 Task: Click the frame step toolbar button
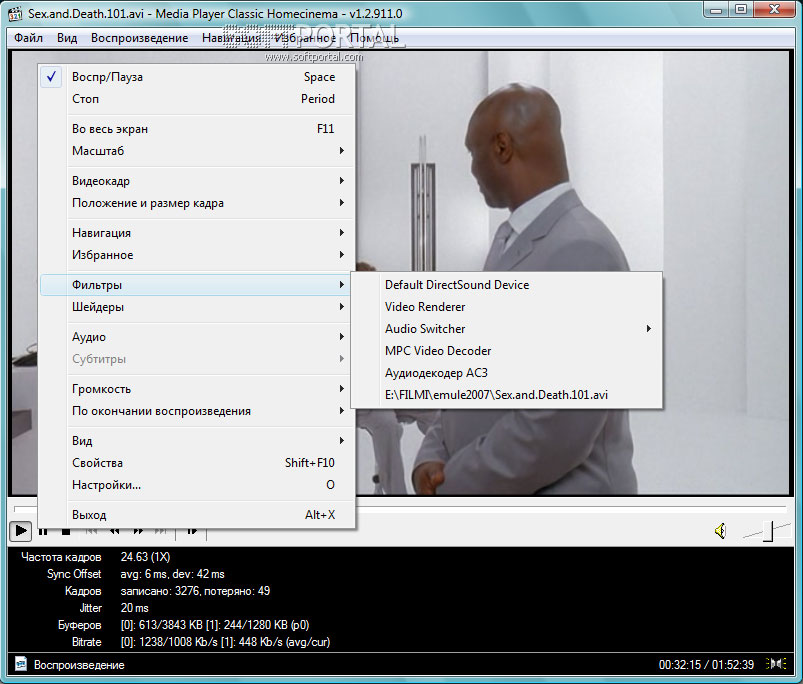point(192,531)
